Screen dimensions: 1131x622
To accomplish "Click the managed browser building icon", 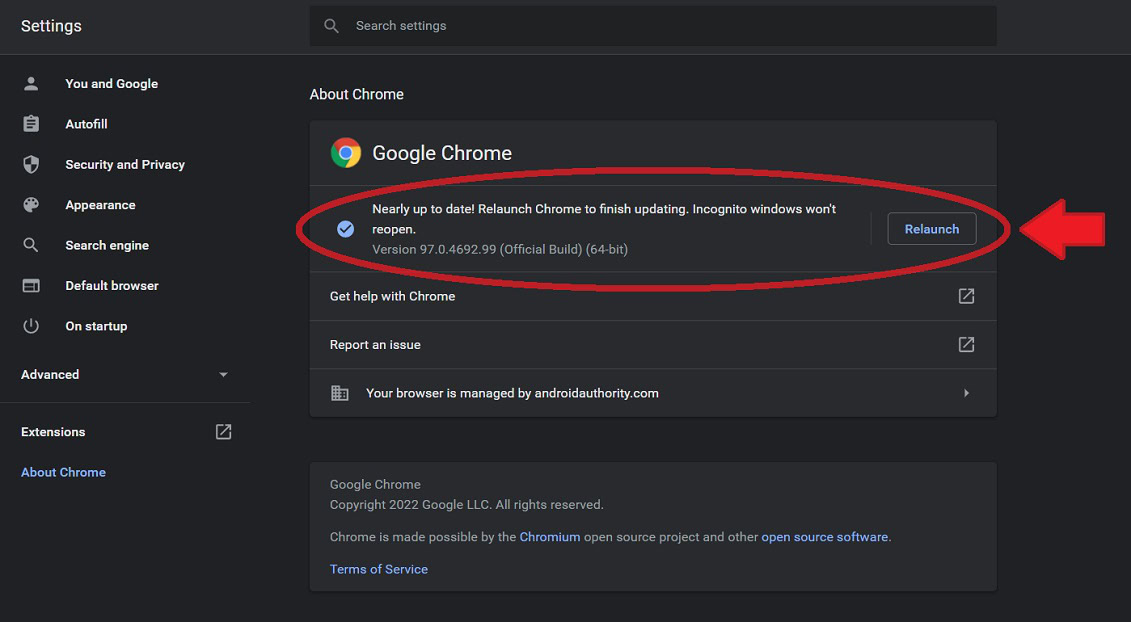I will pyautogui.click(x=339, y=392).
